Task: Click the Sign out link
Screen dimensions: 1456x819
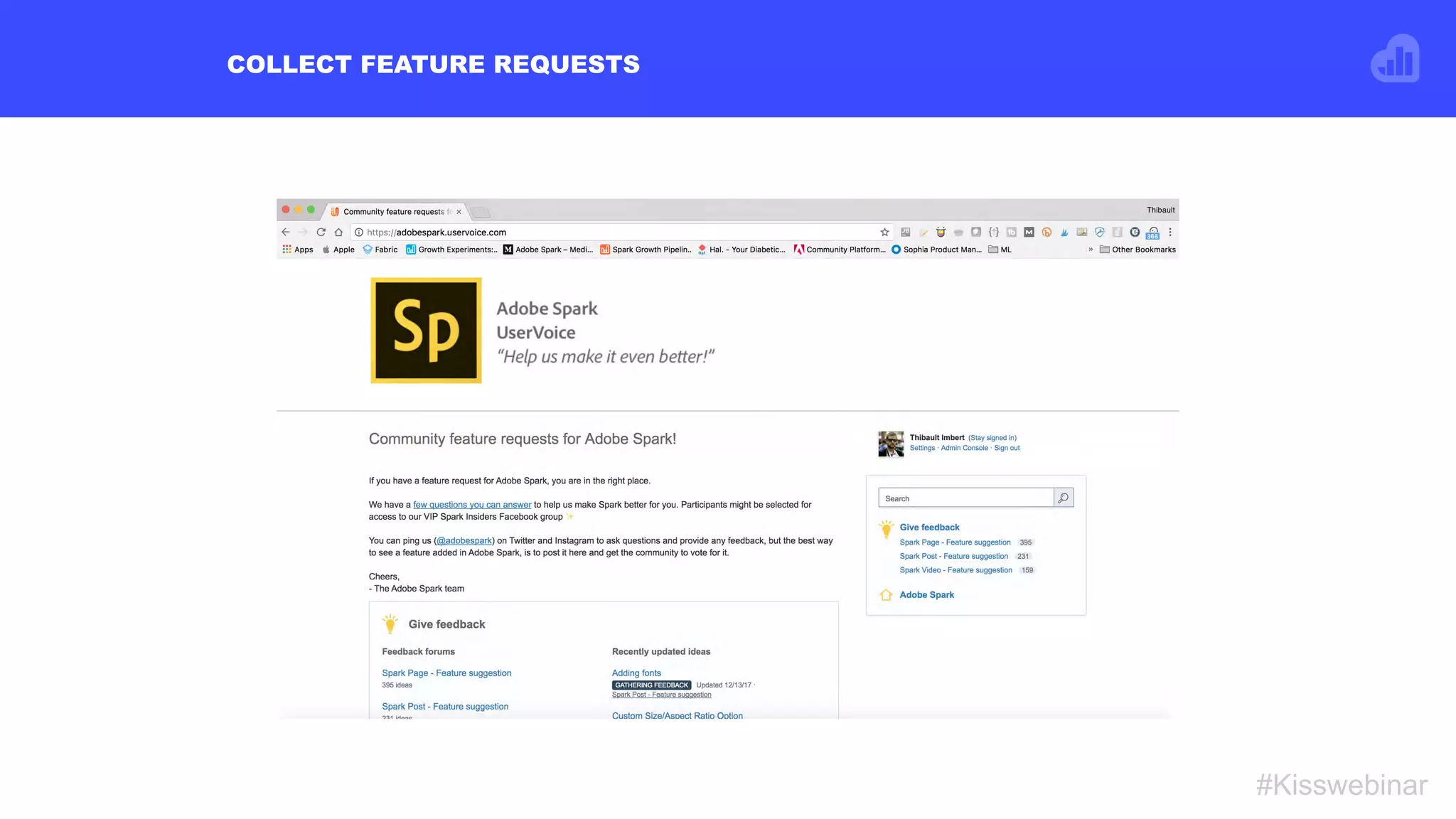Action: (x=1007, y=448)
